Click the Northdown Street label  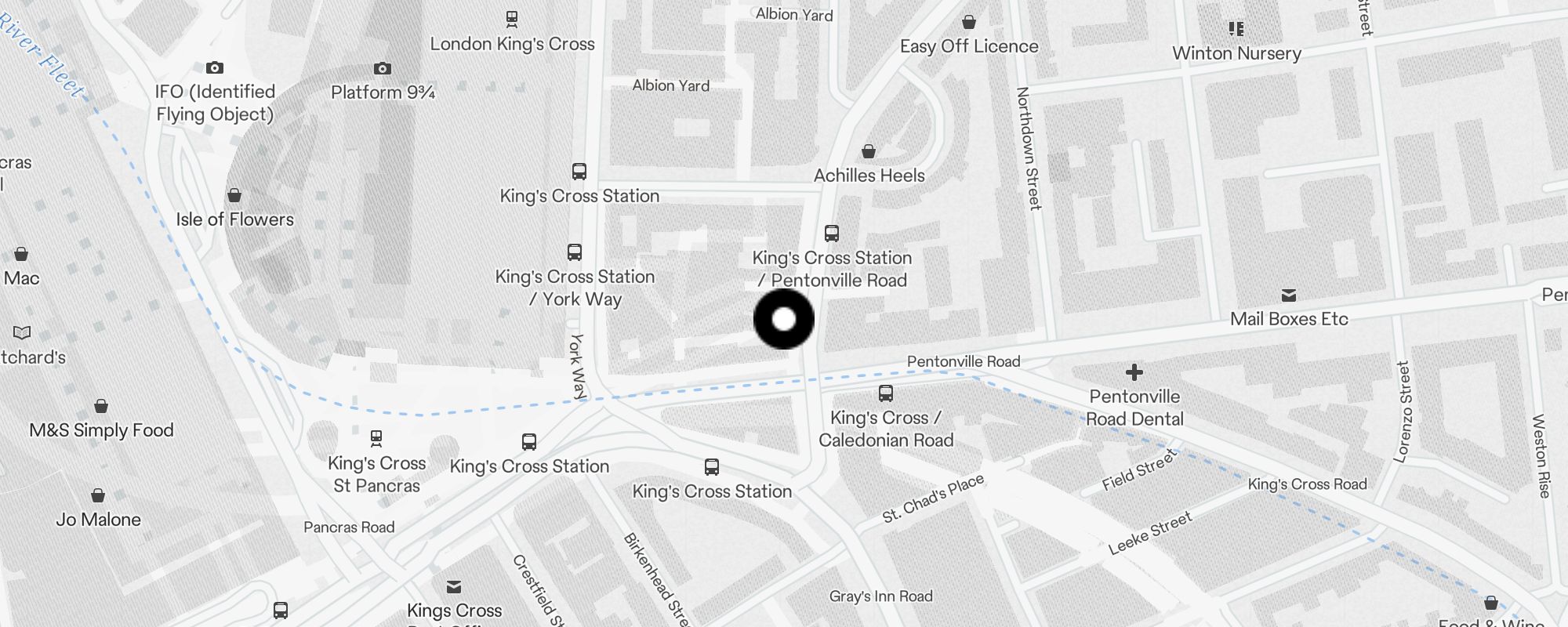click(1029, 148)
